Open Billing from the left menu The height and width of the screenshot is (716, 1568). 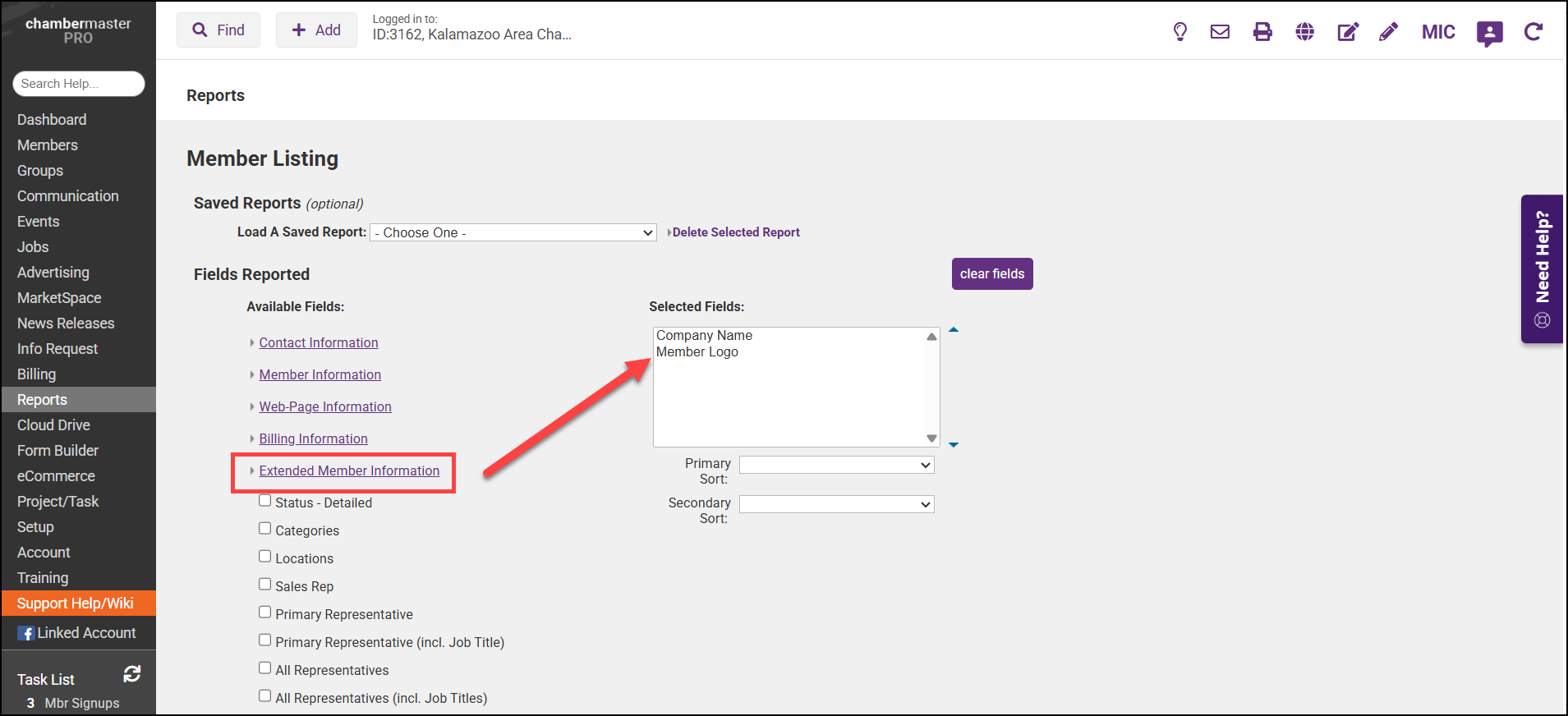click(37, 374)
